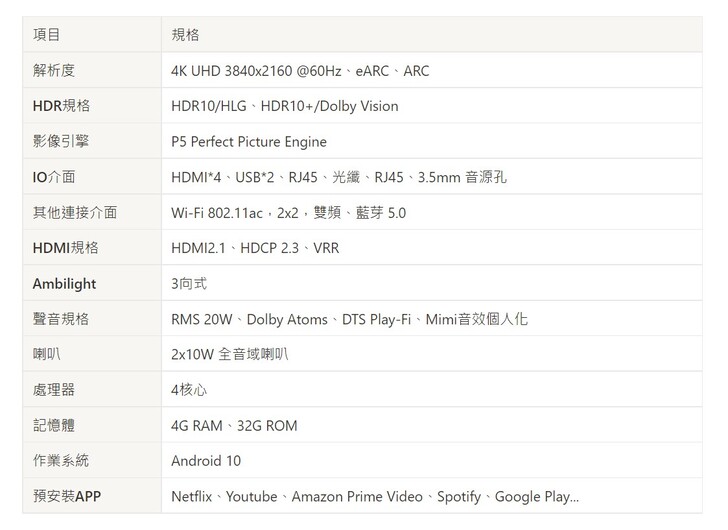Click the 4G RAM, 32G ROM text

234,426
